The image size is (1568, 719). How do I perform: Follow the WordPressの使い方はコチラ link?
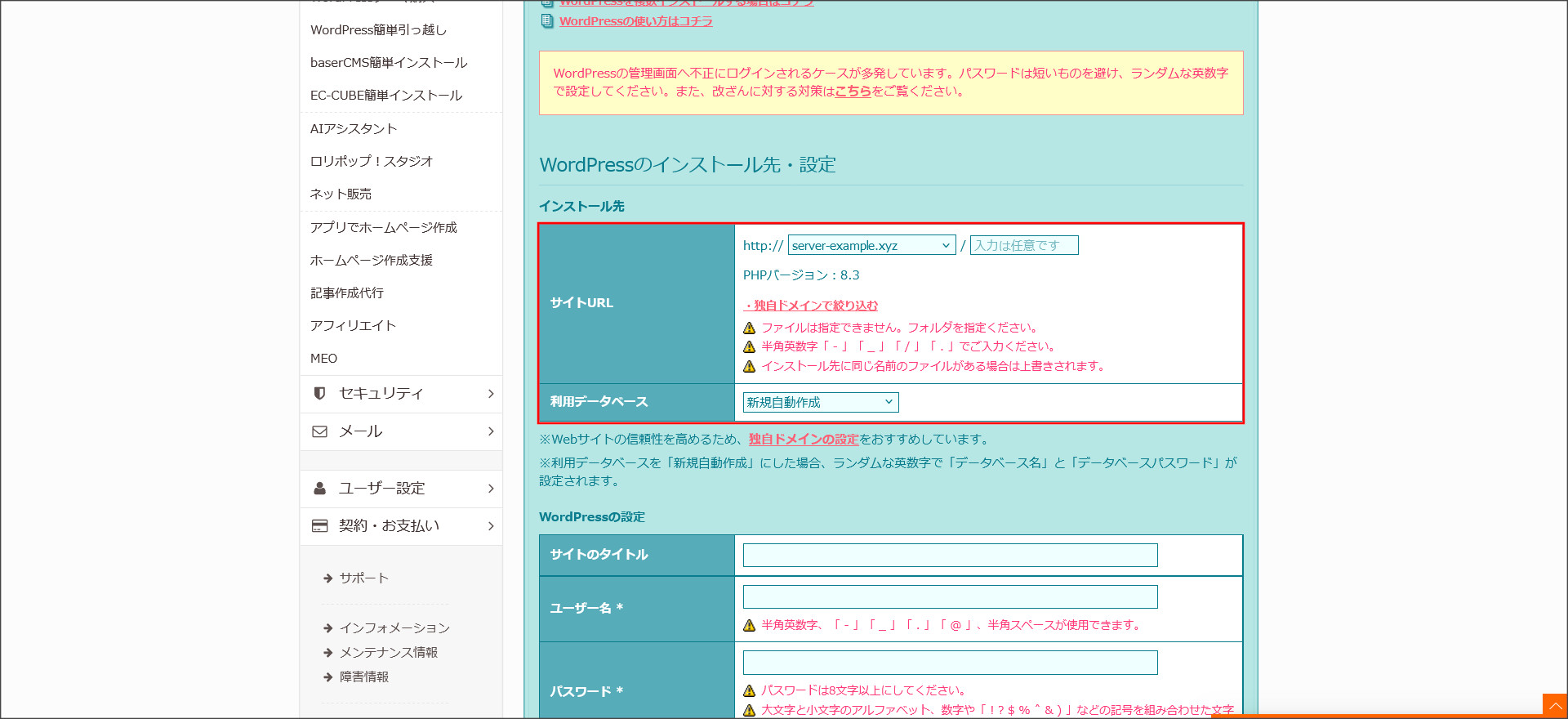pyautogui.click(x=636, y=21)
